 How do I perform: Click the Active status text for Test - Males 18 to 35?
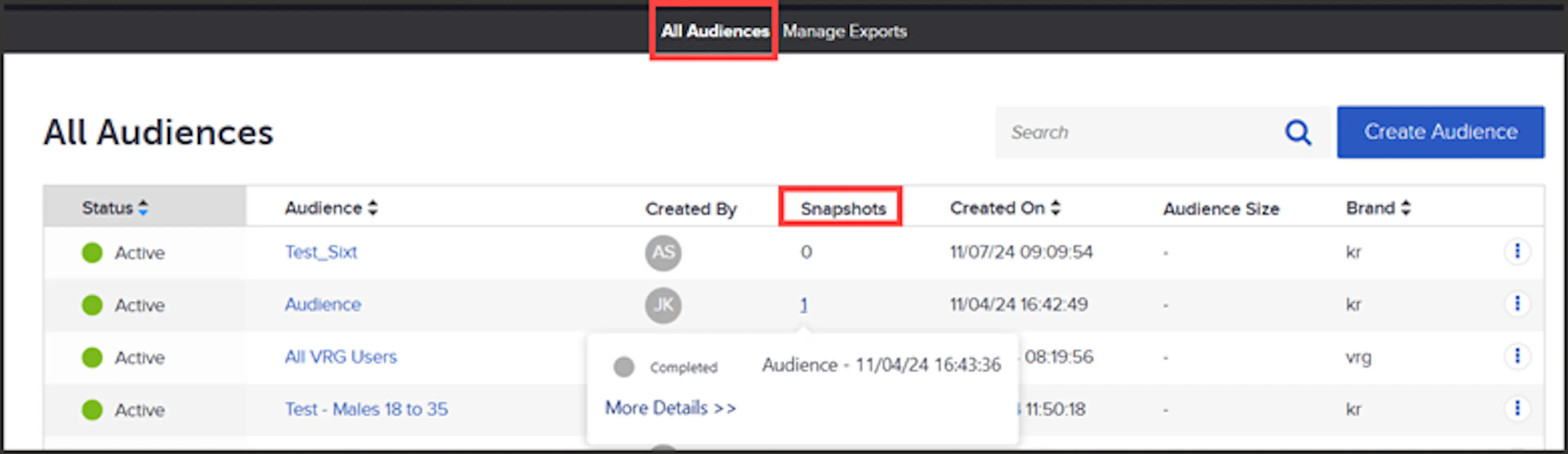point(140,410)
